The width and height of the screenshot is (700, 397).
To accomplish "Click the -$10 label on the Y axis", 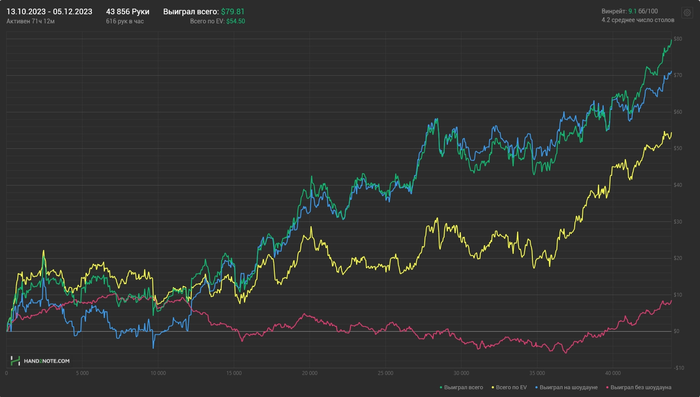I will tap(679, 368).
